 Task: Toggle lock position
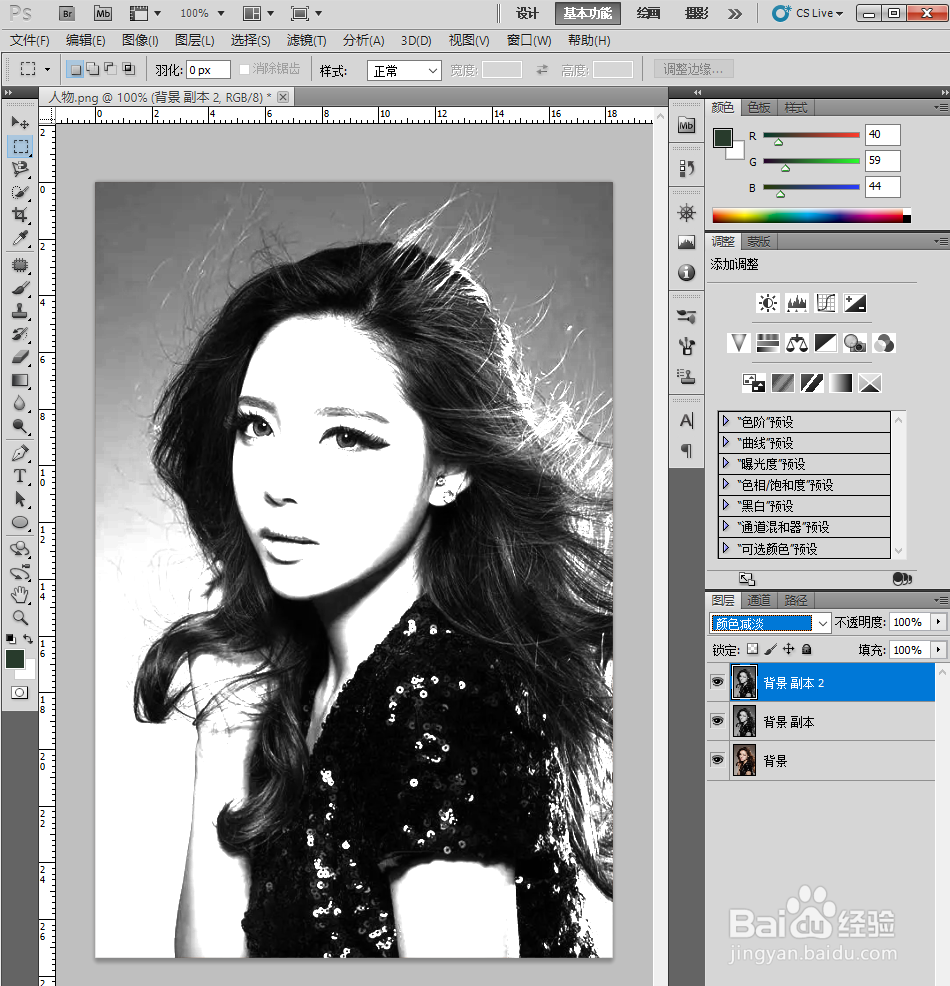[x=788, y=649]
